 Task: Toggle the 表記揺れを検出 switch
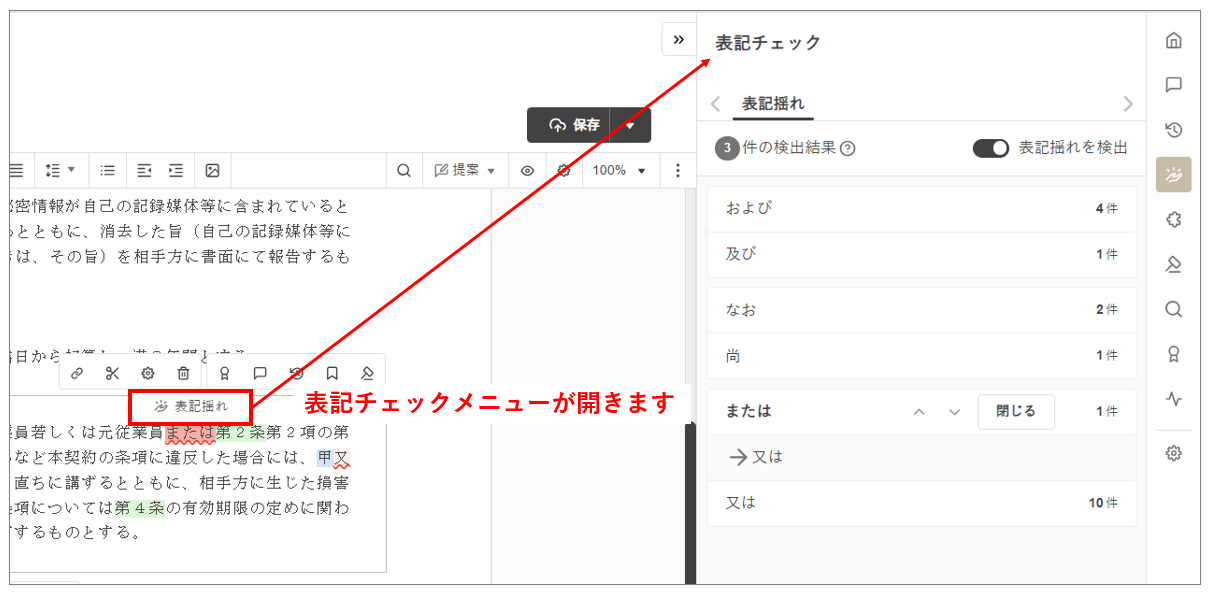990,148
